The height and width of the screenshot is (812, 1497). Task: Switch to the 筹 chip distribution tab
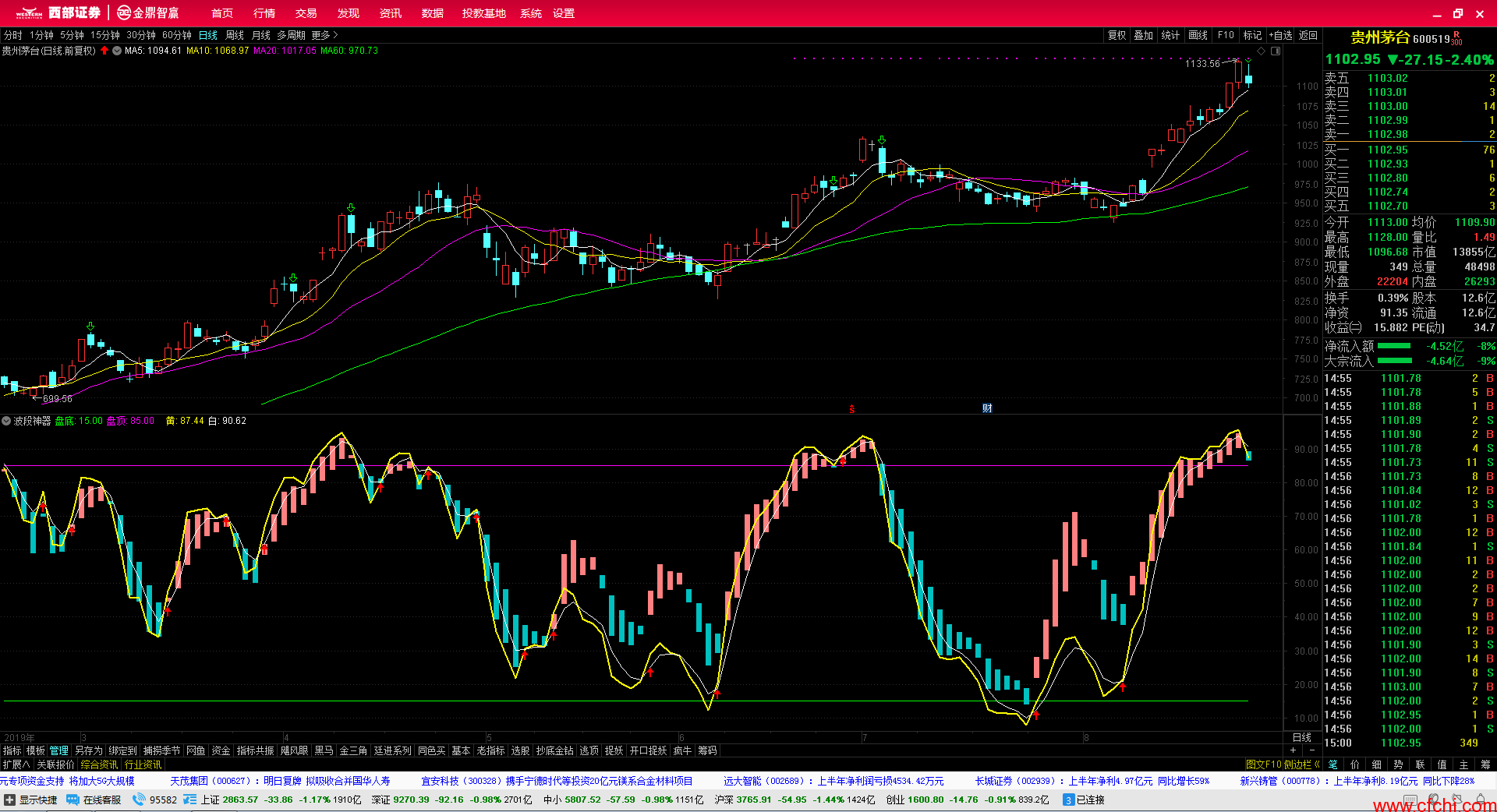[x=1486, y=764]
